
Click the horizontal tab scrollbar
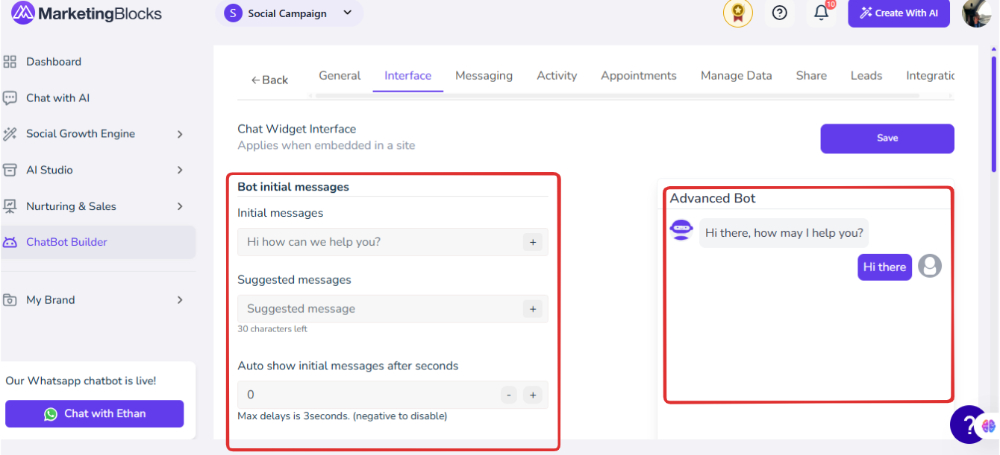pyautogui.click(x=617, y=96)
